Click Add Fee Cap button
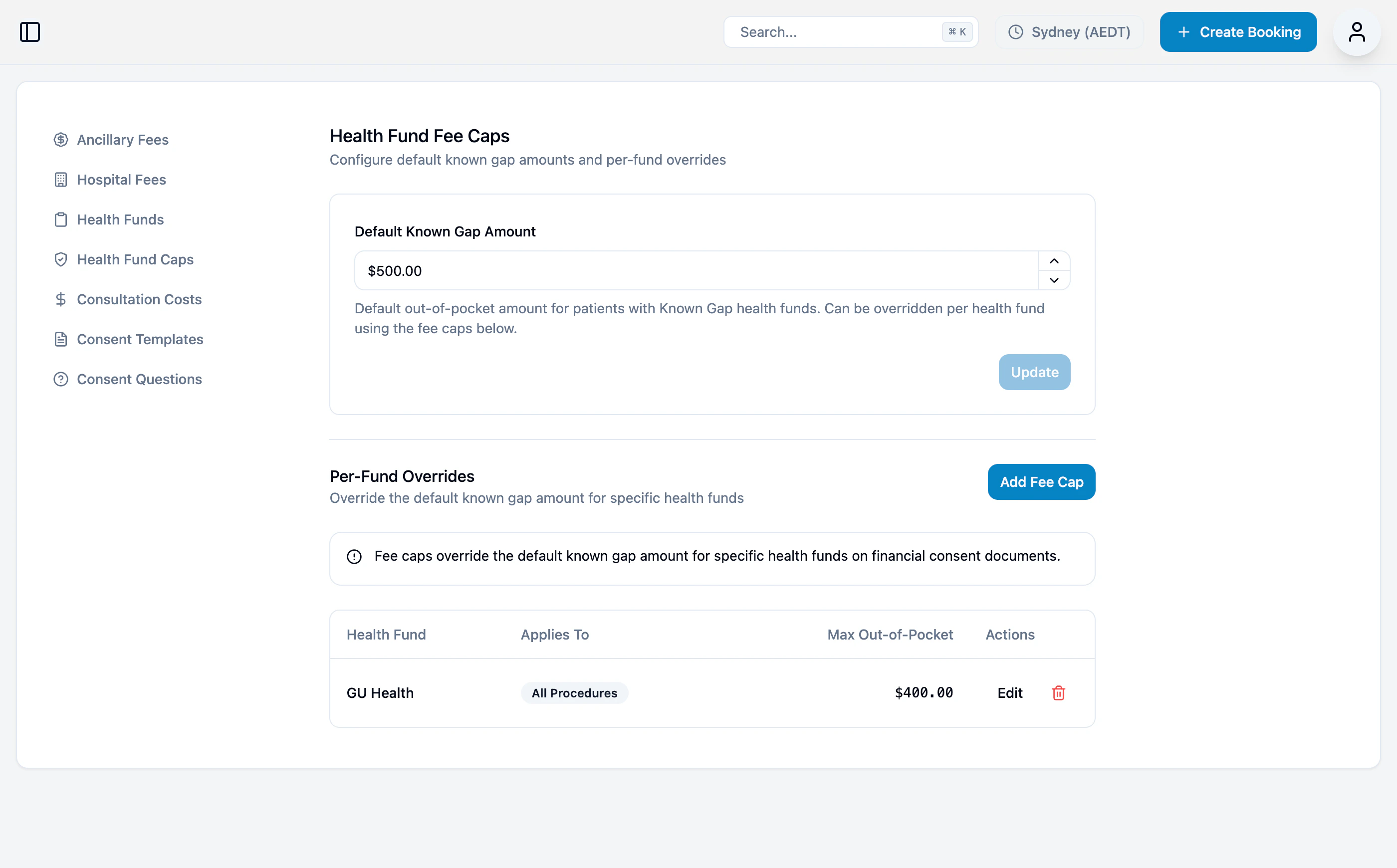1397x868 pixels. click(x=1041, y=482)
